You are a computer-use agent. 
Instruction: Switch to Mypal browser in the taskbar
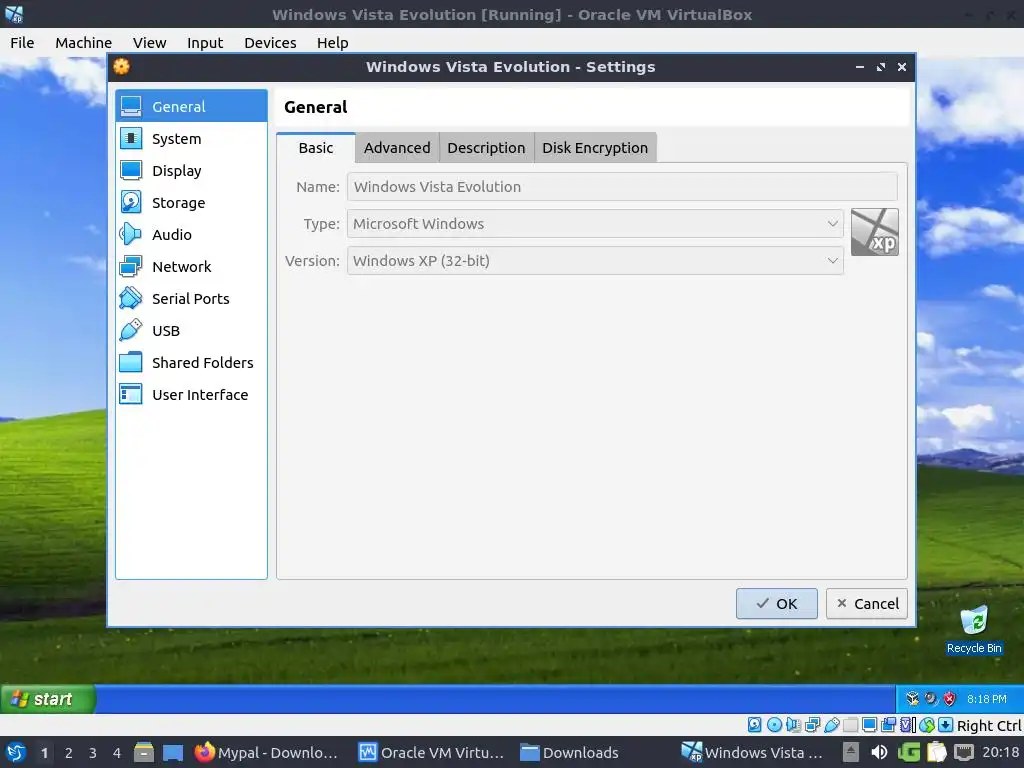(x=266, y=752)
